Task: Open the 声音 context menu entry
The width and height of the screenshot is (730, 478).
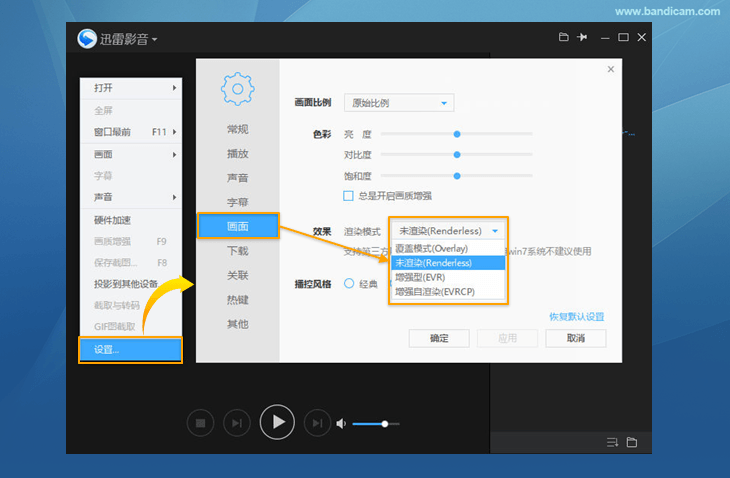Action: click(x=131, y=197)
